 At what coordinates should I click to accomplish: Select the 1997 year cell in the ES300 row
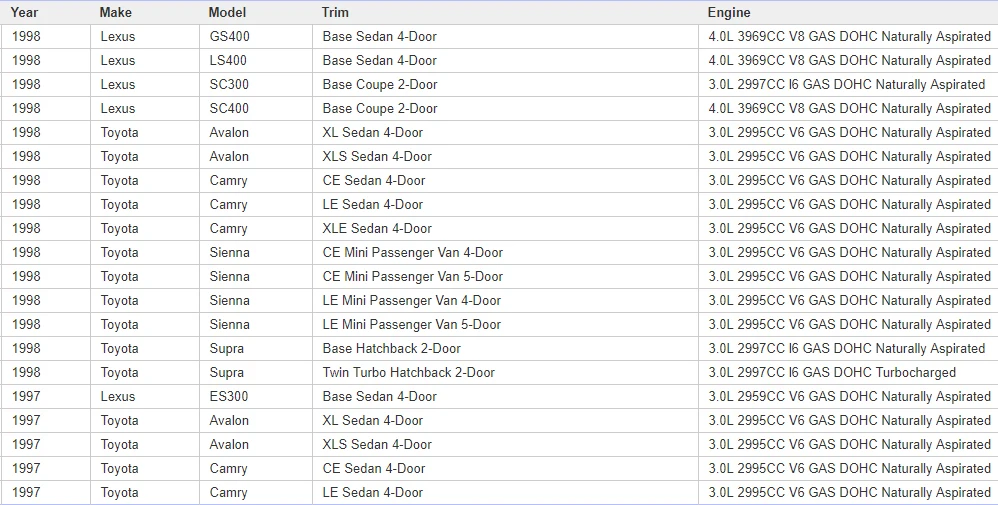(45, 397)
